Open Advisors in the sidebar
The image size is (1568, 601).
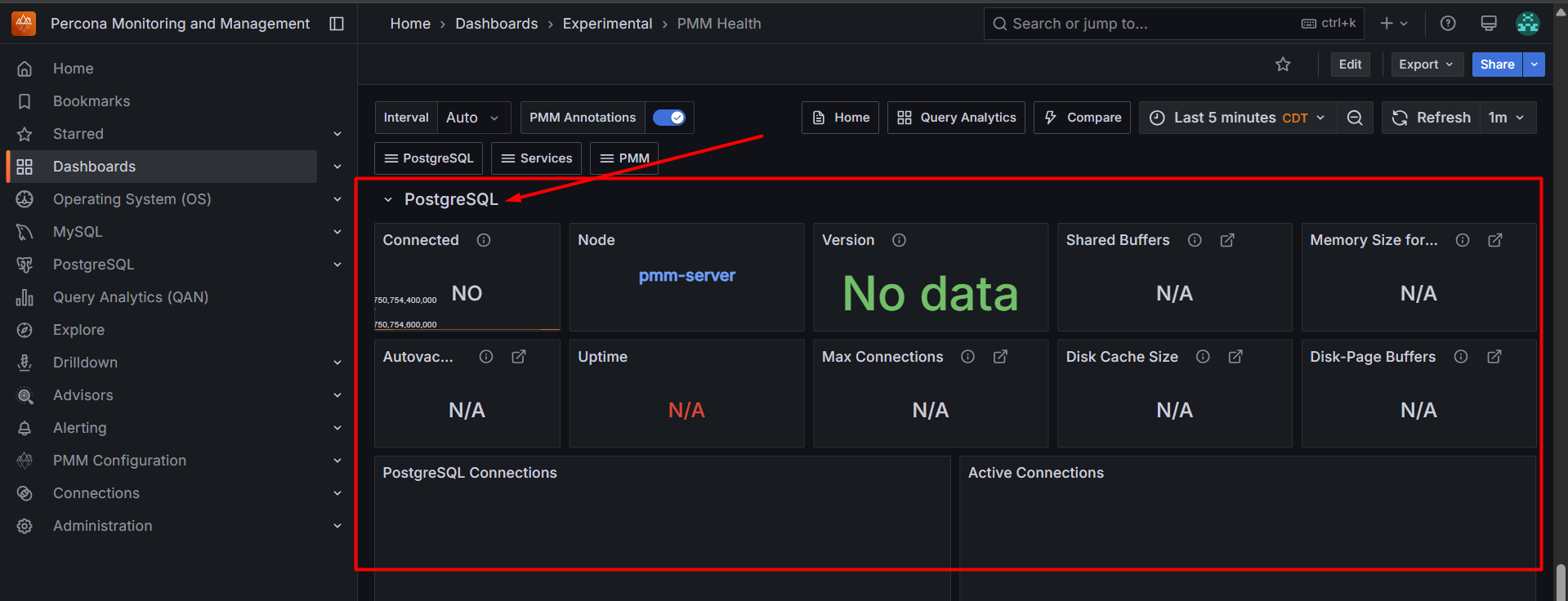[83, 395]
